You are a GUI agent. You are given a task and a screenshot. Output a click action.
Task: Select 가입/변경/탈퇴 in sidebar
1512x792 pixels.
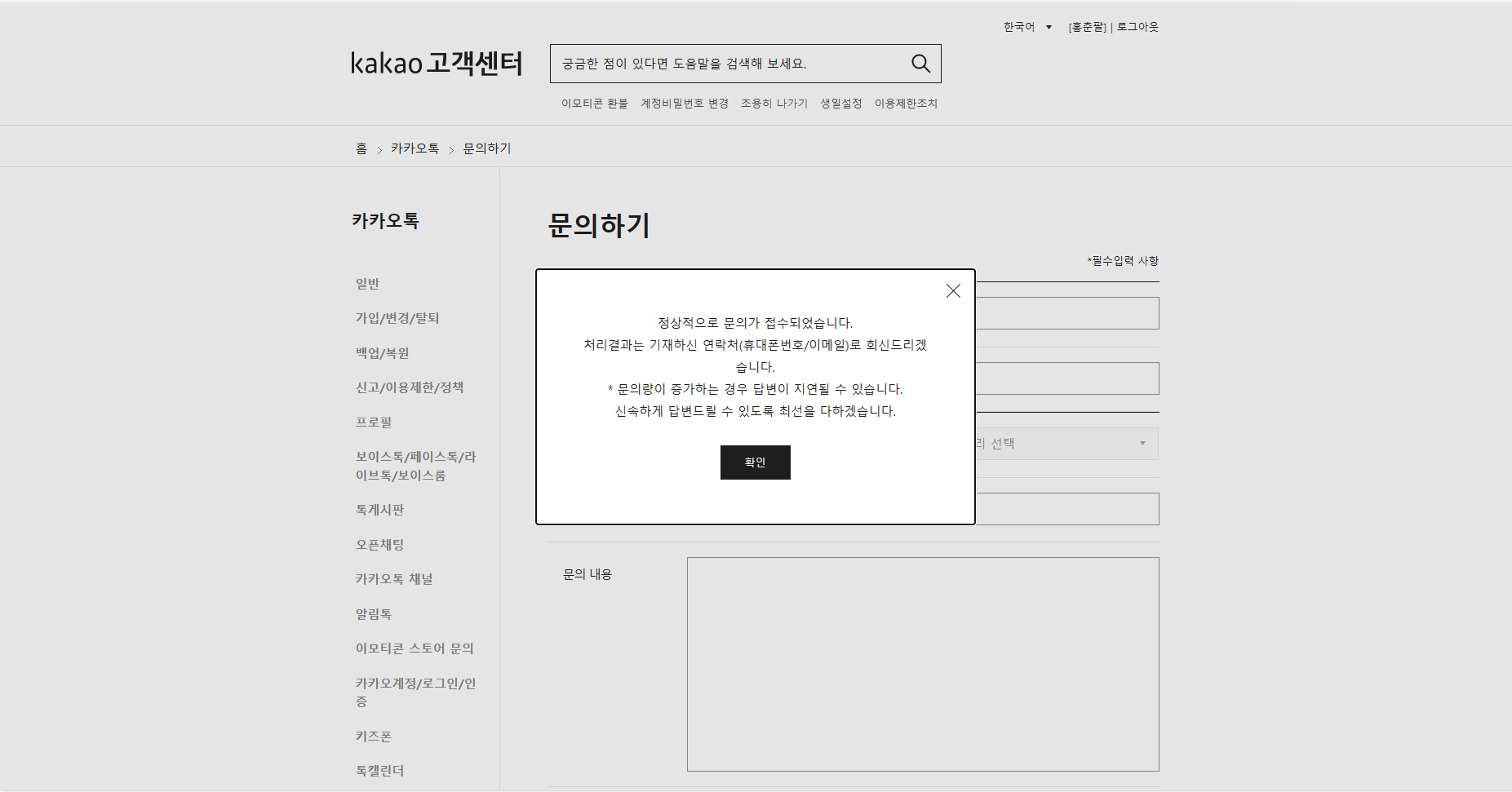point(397,318)
